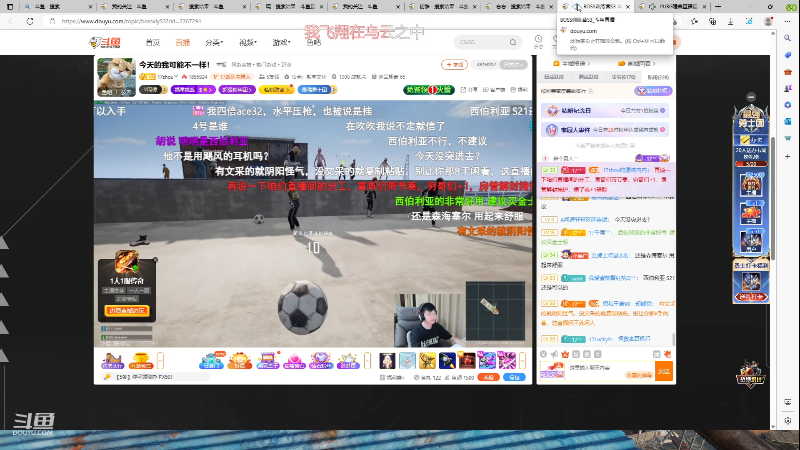The width and height of the screenshot is (800, 450).
Task: Focus the Douyu site search box
Action: tap(482, 42)
